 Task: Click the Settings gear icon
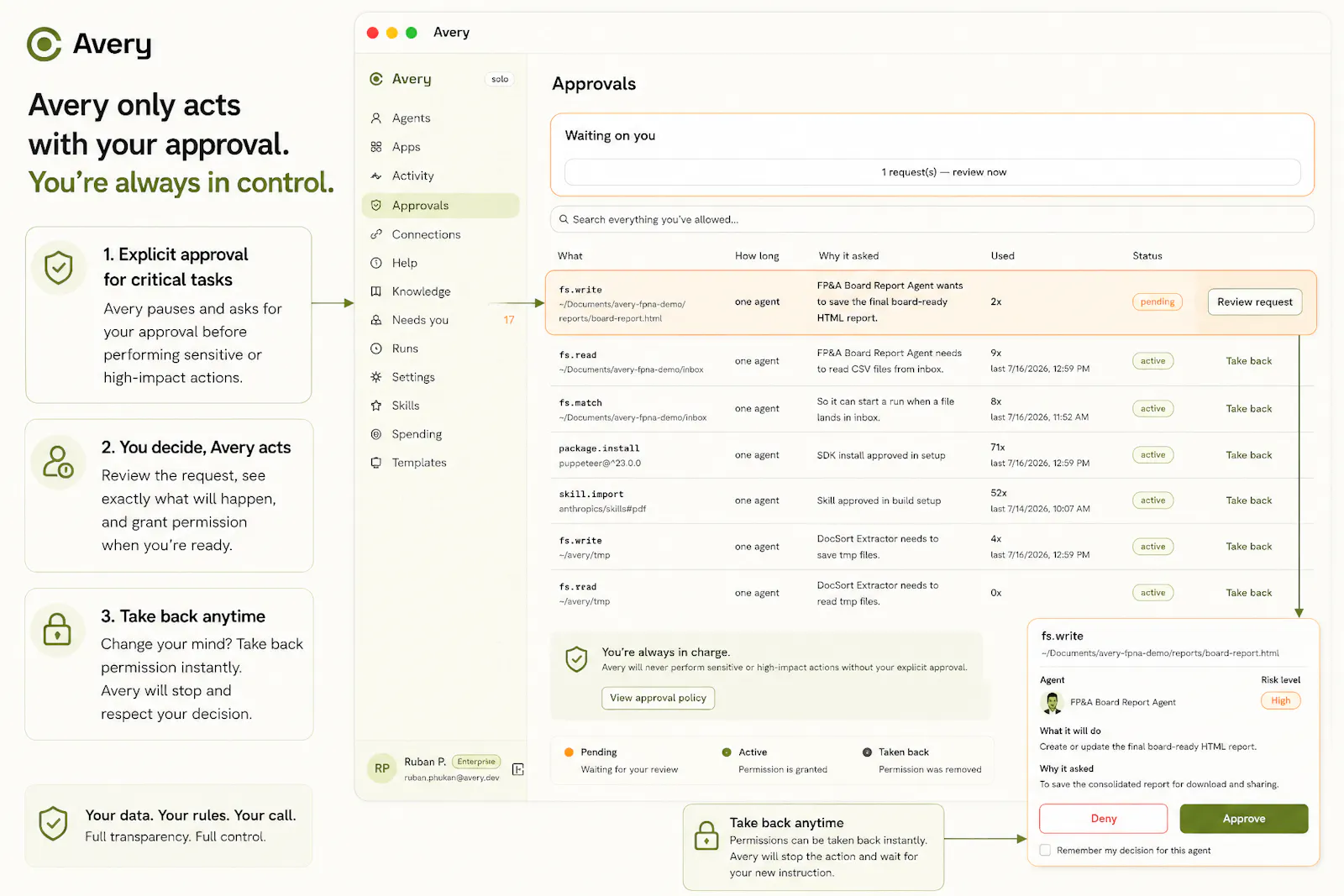point(376,377)
